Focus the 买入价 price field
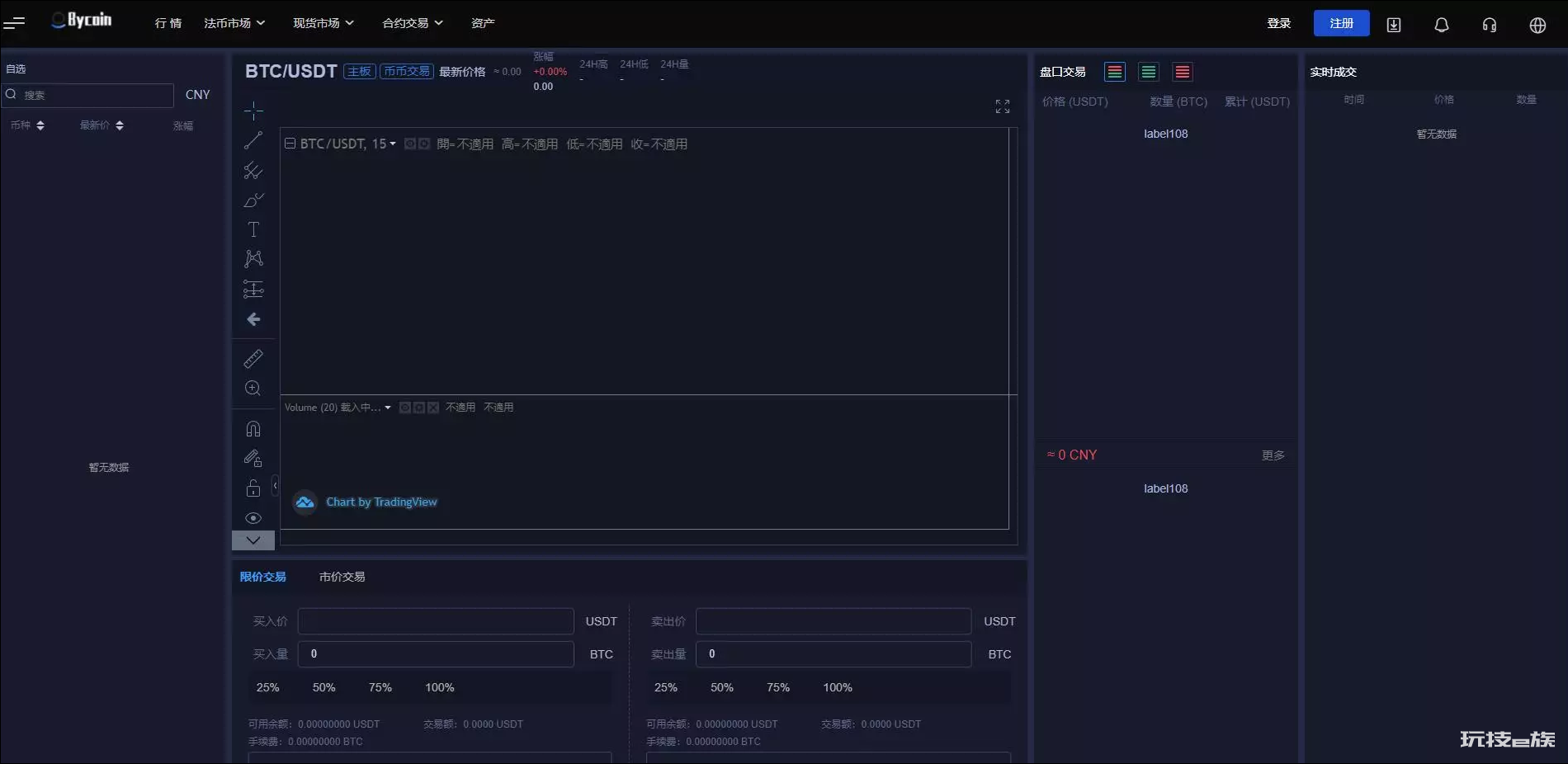The image size is (1568, 764). [x=436, y=621]
